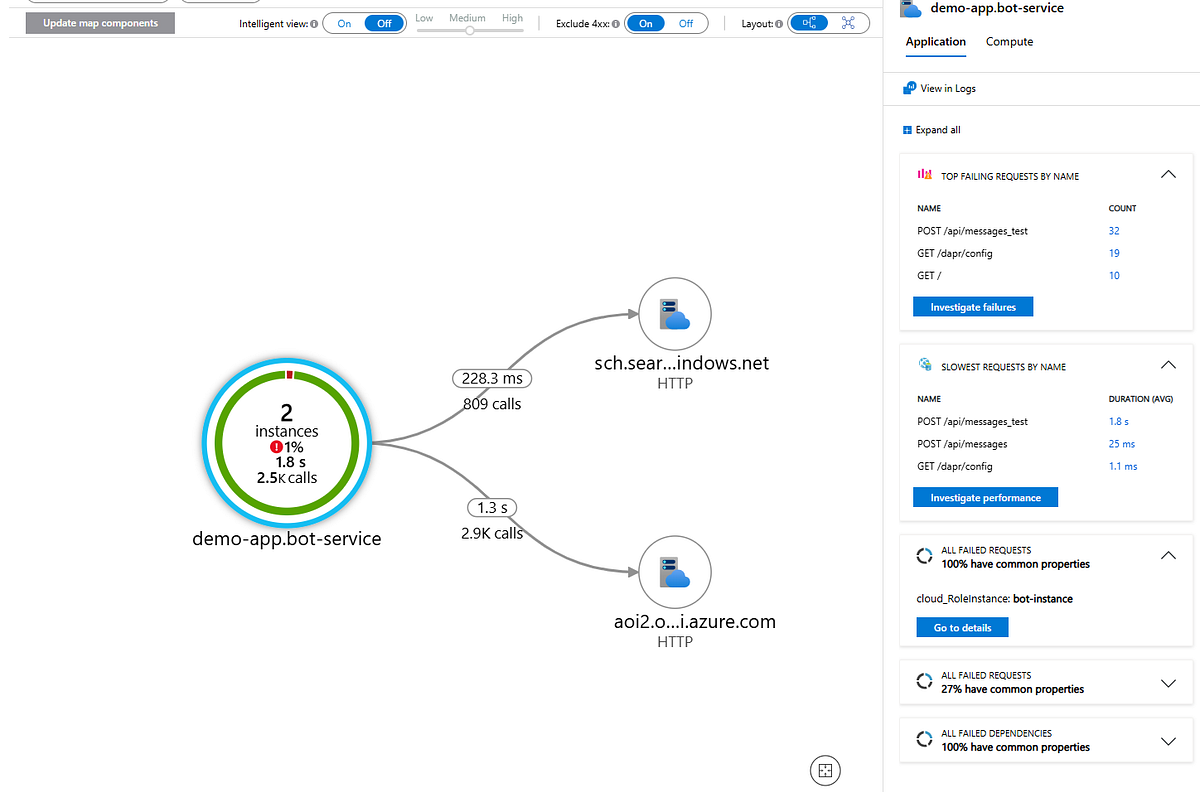Select the demo-app.bot-service instance circle

tap(287, 446)
